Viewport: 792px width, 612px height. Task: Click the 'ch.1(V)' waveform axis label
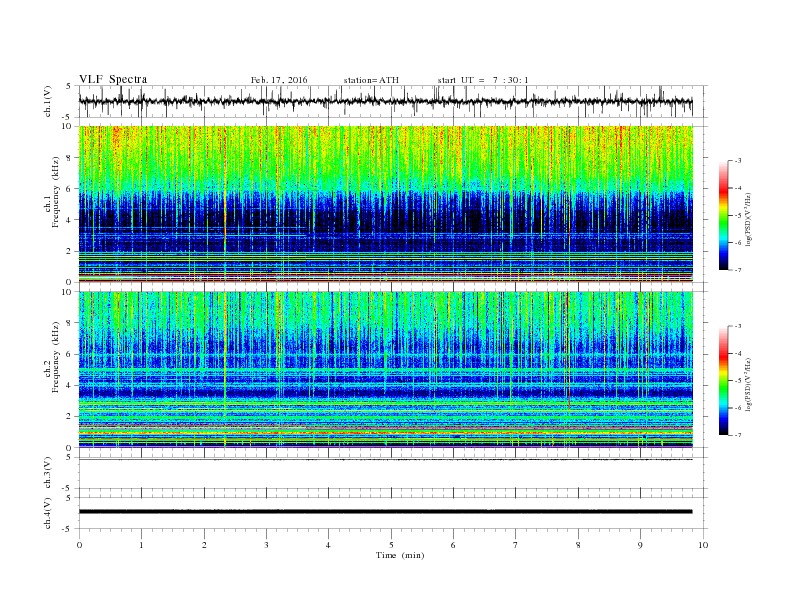[x=48, y=101]
